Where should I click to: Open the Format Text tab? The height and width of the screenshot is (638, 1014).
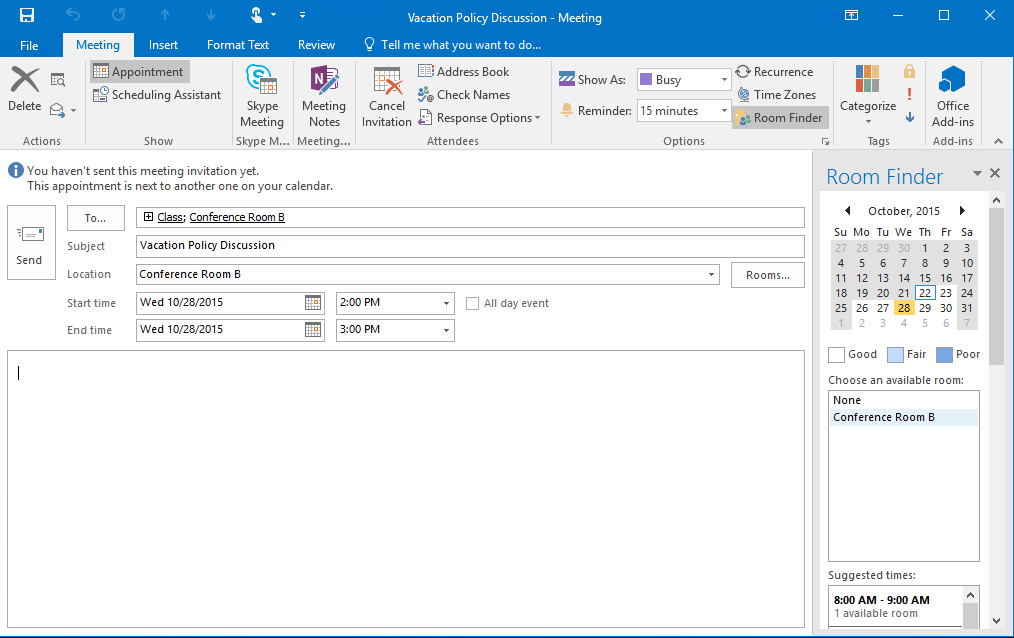(x=238, y=45)
